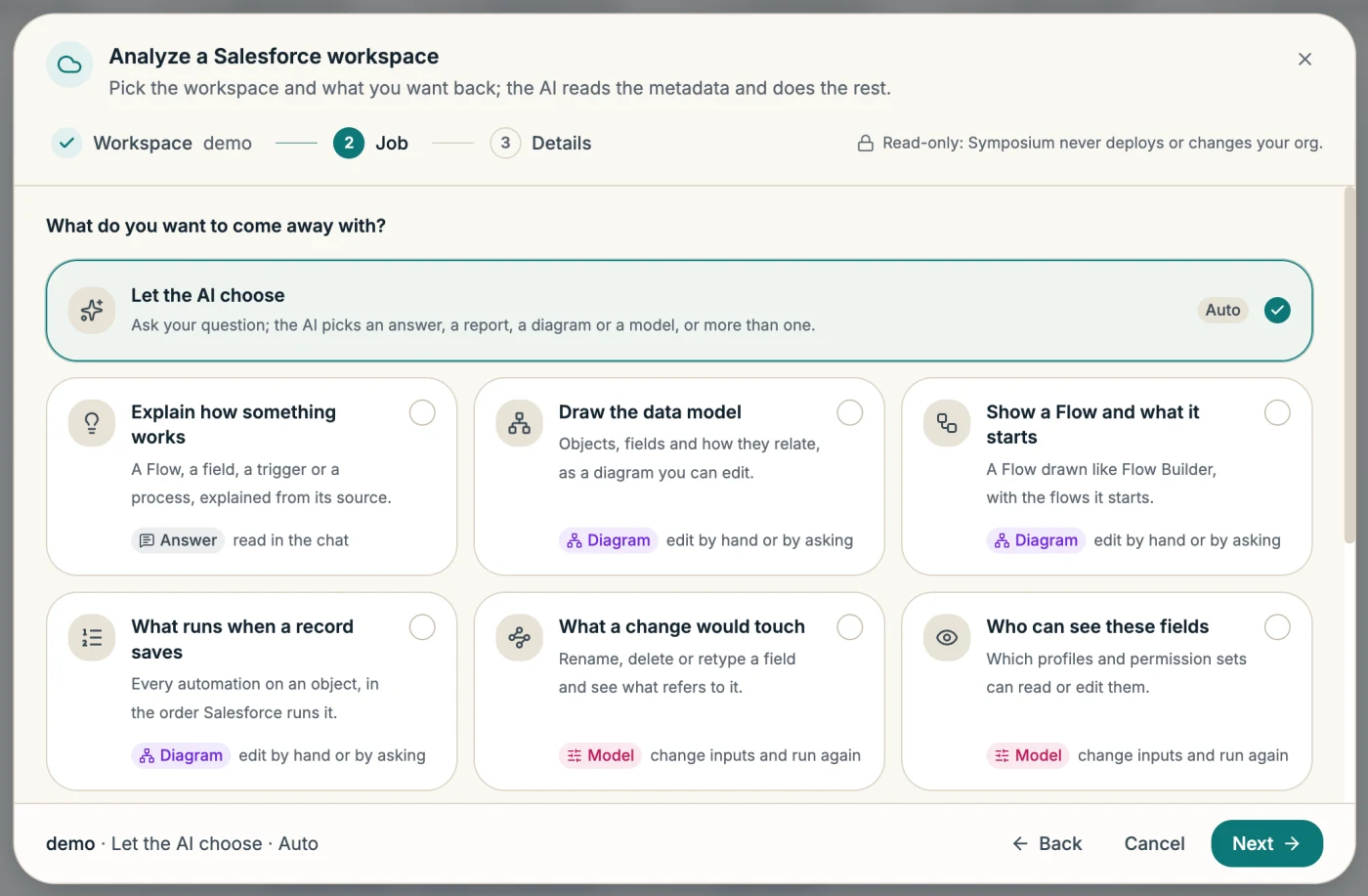Click the branching icon on What a change would touch
Screen dimensions: 1368x896
coord(520,638)
